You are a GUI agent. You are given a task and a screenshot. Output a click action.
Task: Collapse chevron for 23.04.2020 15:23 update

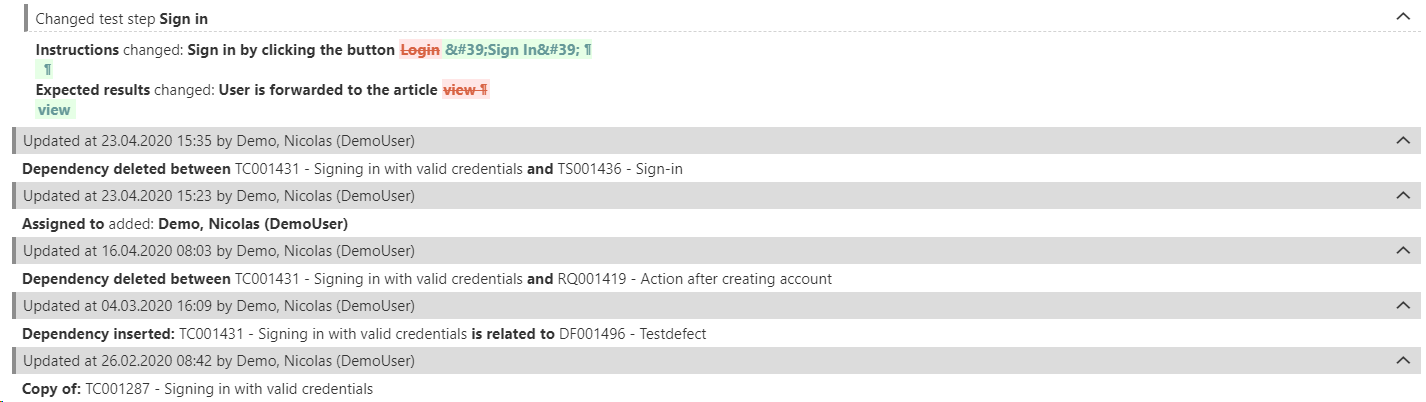coord(1402,196)
